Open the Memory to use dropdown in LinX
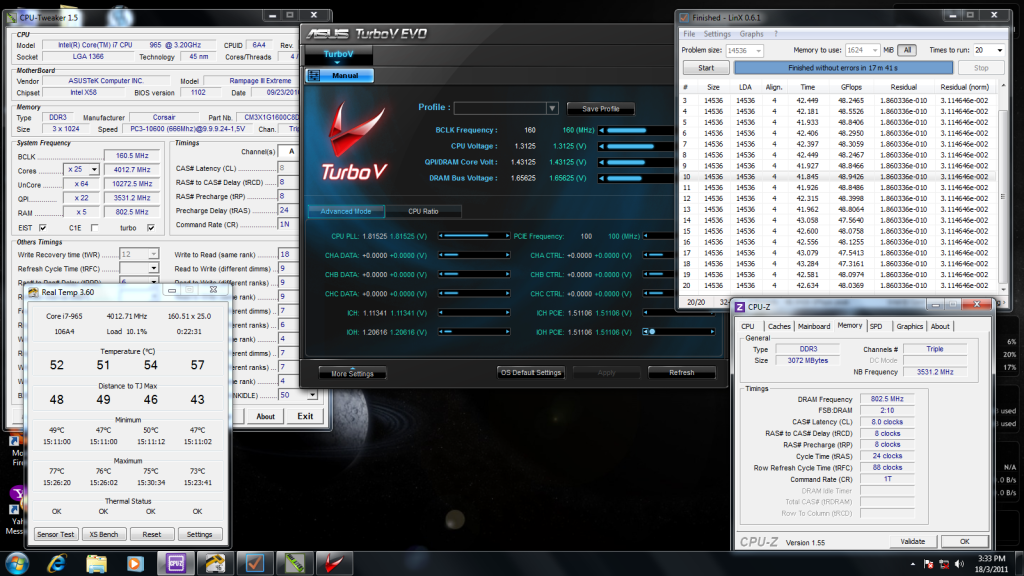The image size is (1024, 576). click(x=875, y=50)
